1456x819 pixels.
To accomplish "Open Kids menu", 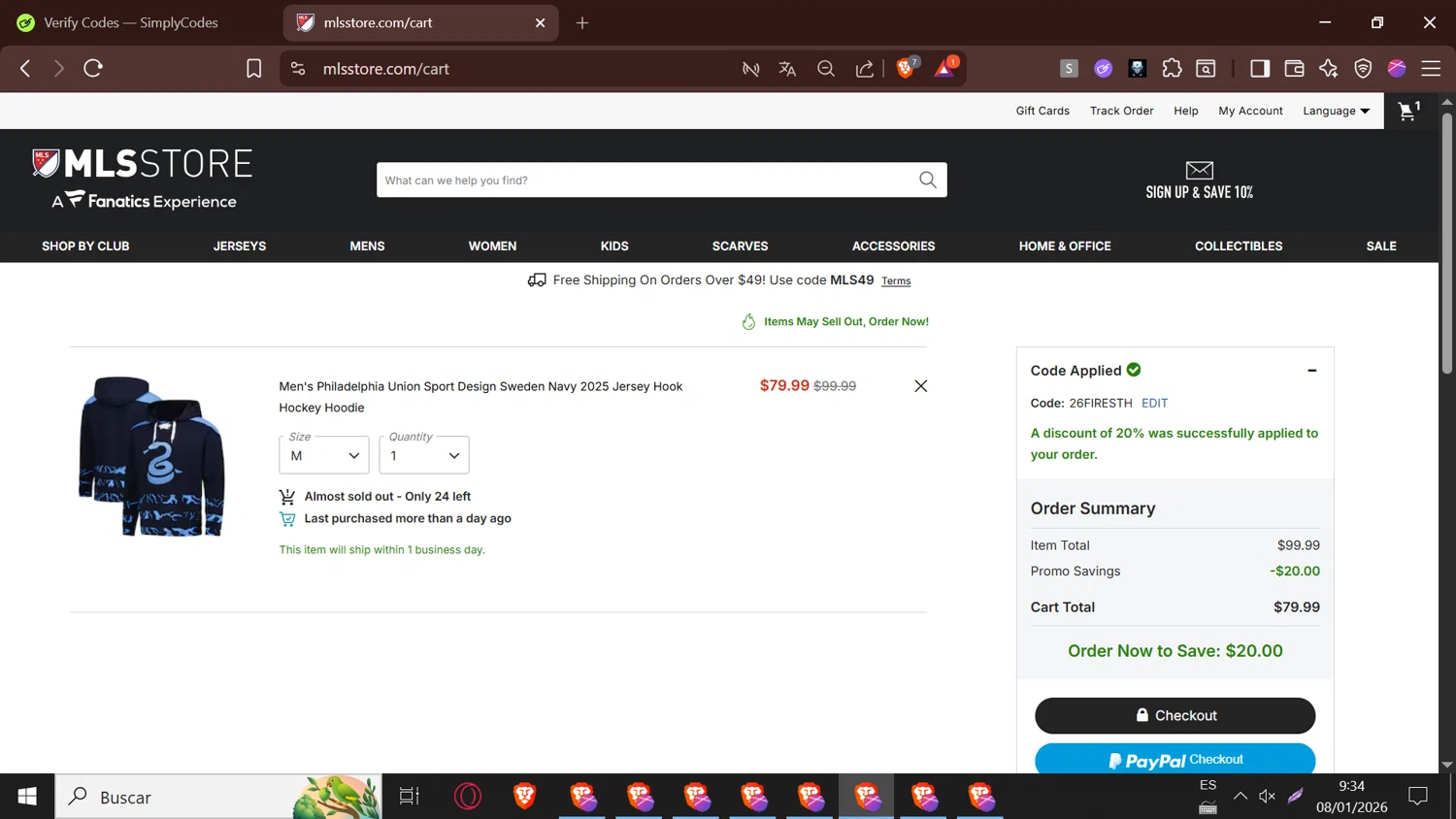I will 614,246.
